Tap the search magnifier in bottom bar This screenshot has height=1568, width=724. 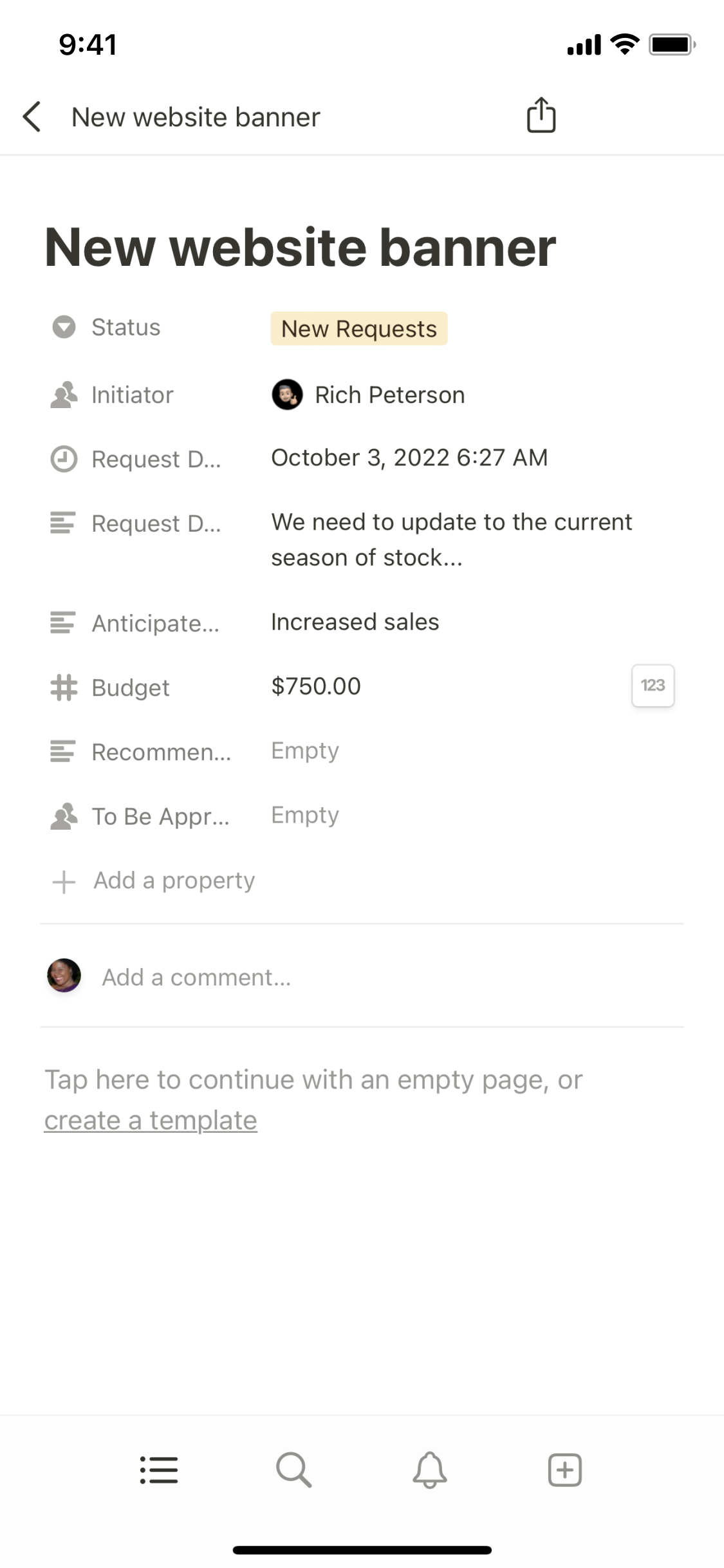[x=293, y=1470]
